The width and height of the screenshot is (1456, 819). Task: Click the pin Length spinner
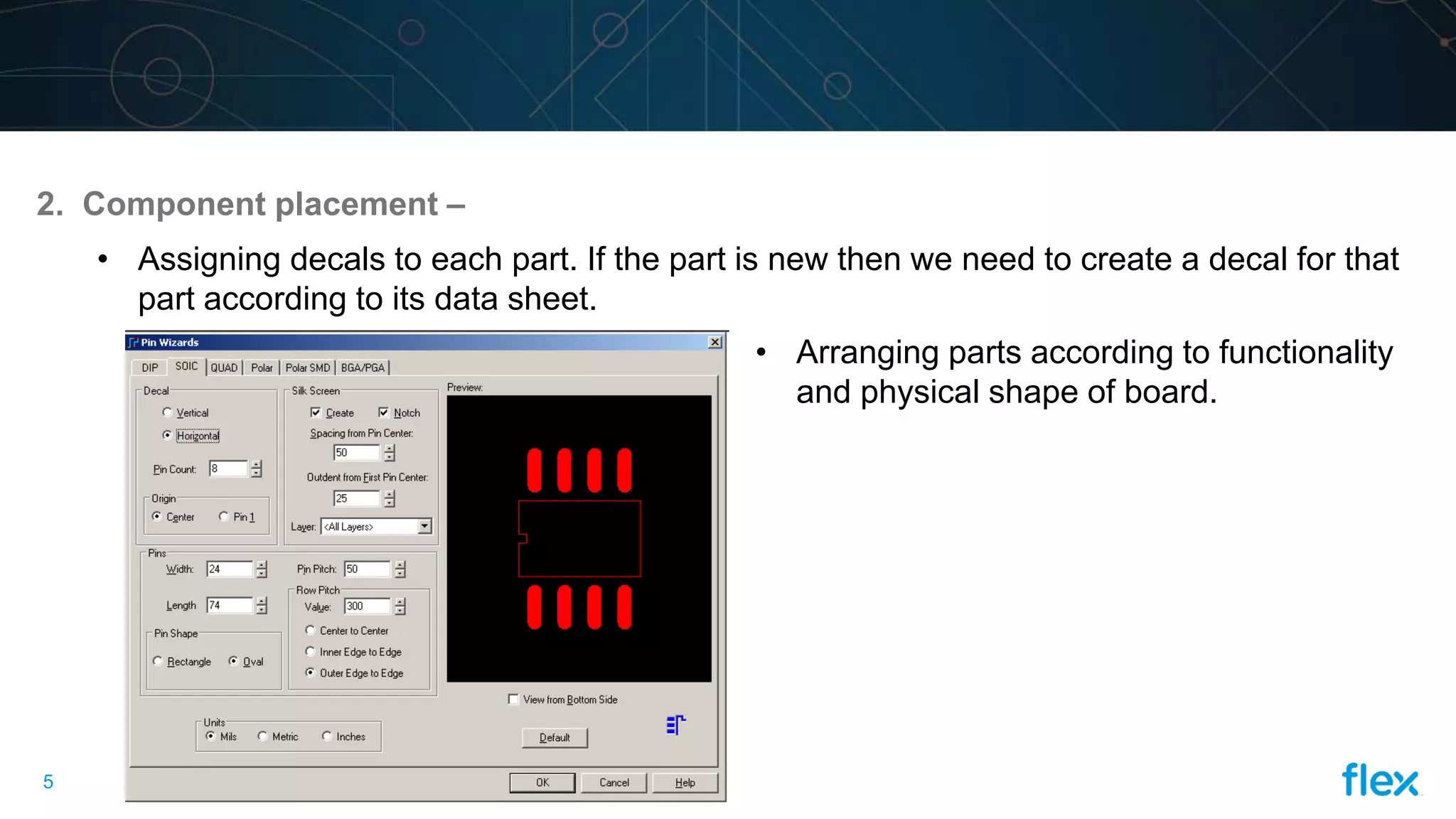coord(262,606)
